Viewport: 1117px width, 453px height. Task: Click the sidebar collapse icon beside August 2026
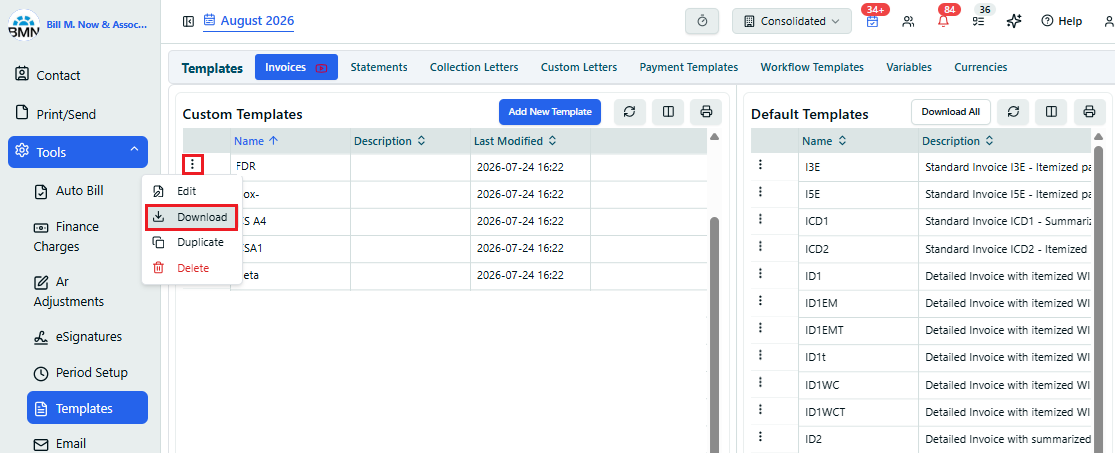[188, 21]
